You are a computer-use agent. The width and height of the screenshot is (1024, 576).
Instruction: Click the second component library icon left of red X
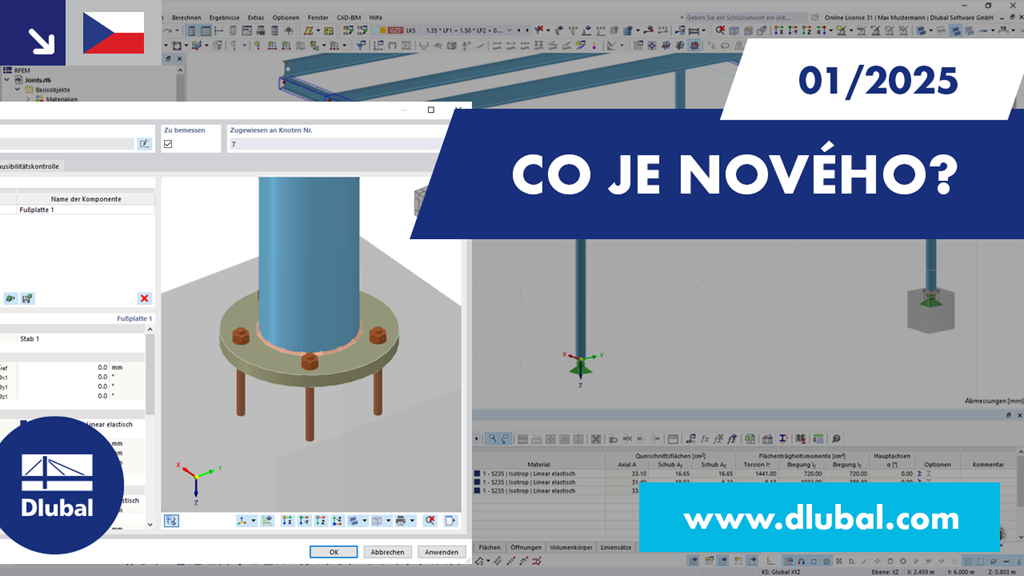point(27,298)
